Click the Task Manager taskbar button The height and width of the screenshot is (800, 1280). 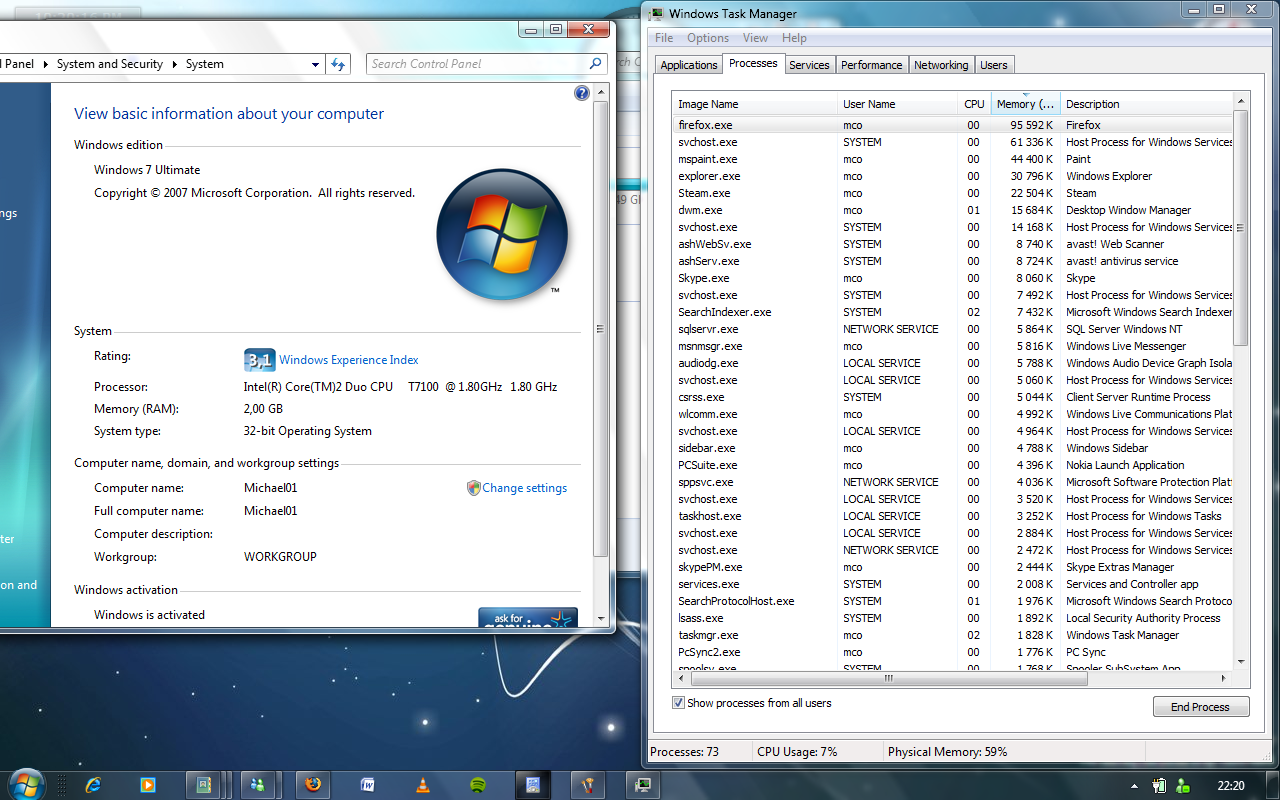pos(643,785)
